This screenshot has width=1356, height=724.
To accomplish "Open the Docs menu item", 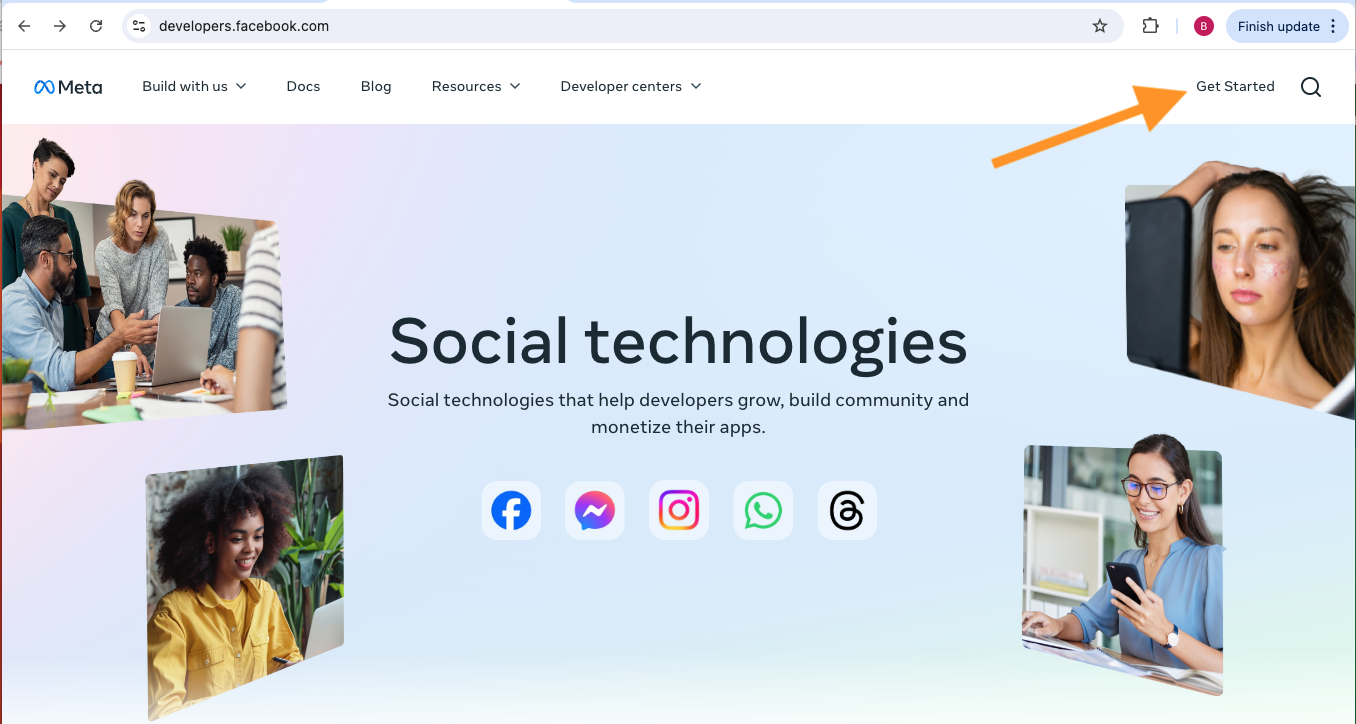I will (303, 86).
